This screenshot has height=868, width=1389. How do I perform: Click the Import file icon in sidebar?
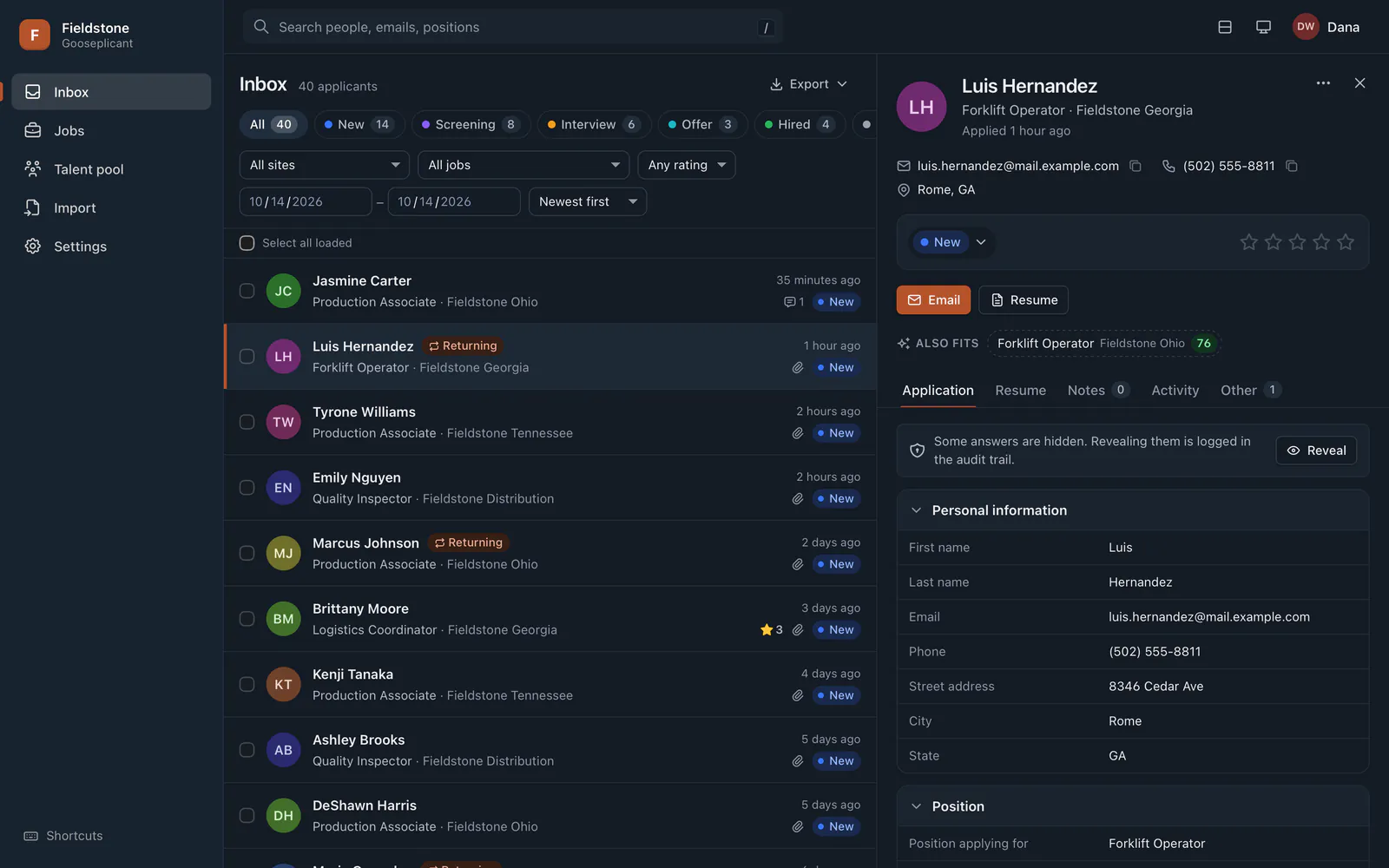pos(33,207)
